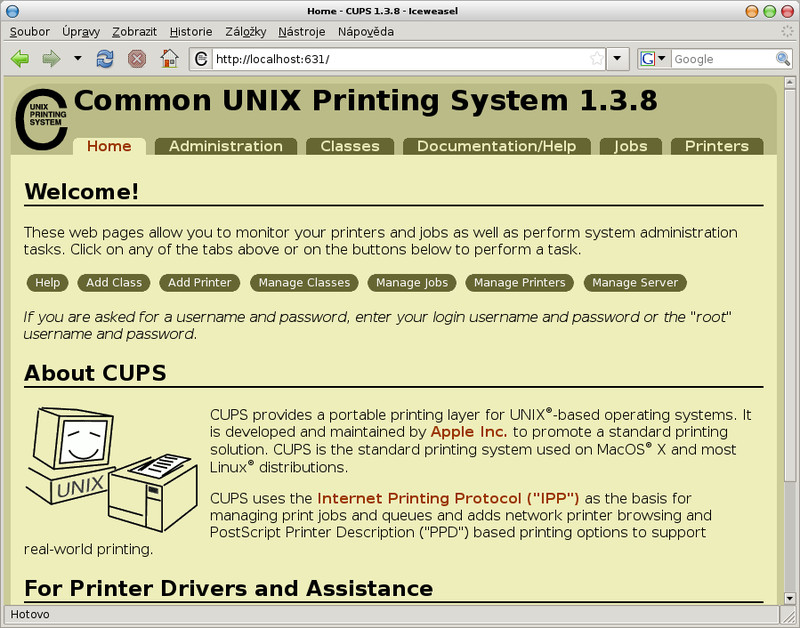Open the Soubor menu
This screenshot has width=800, height=628.
click(30, 32)
